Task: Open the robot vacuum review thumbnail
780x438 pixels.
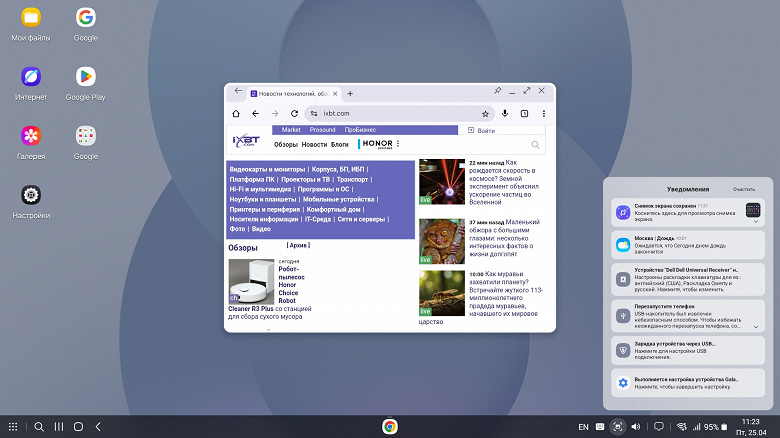Action: [x=251, y=281]
